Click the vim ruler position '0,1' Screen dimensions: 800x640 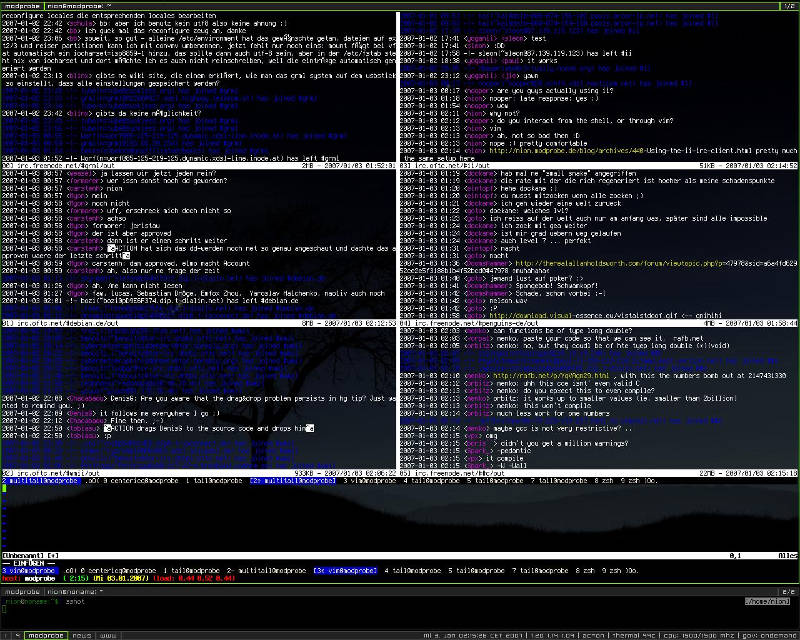click(735, 555)
